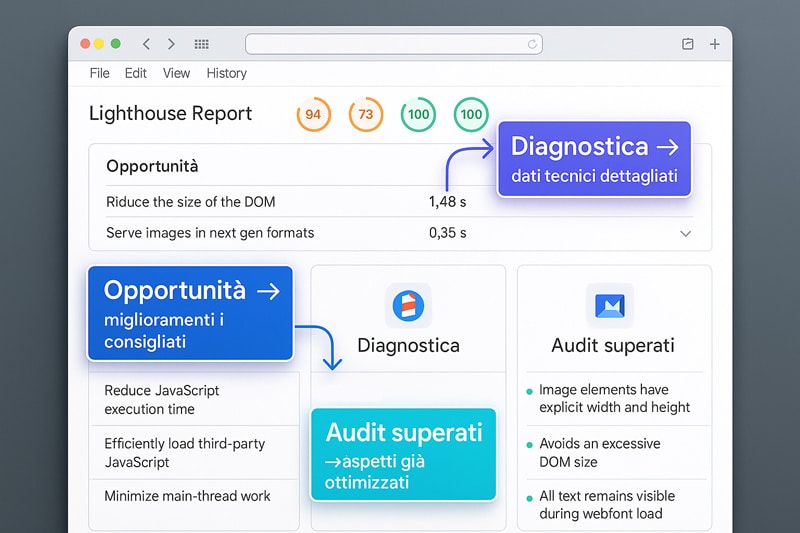Click the yellow minimize window dot
The width and height of the screenshot is (800, 533).
coord(99,44)
